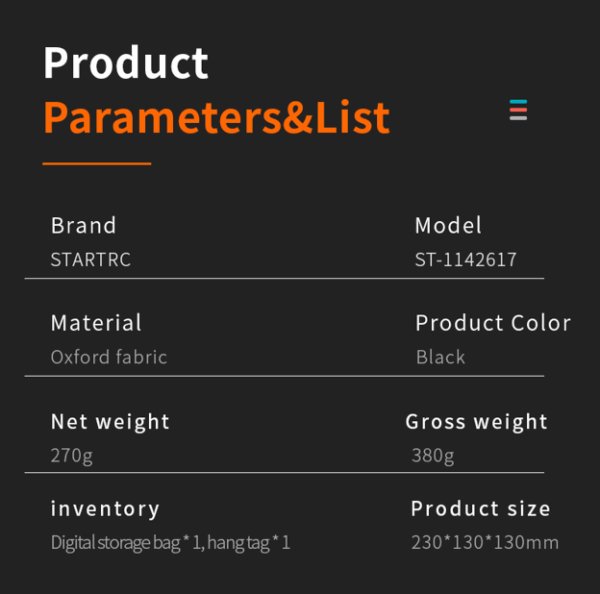
Task: Select the Product Color label
Action: (493, 323)
